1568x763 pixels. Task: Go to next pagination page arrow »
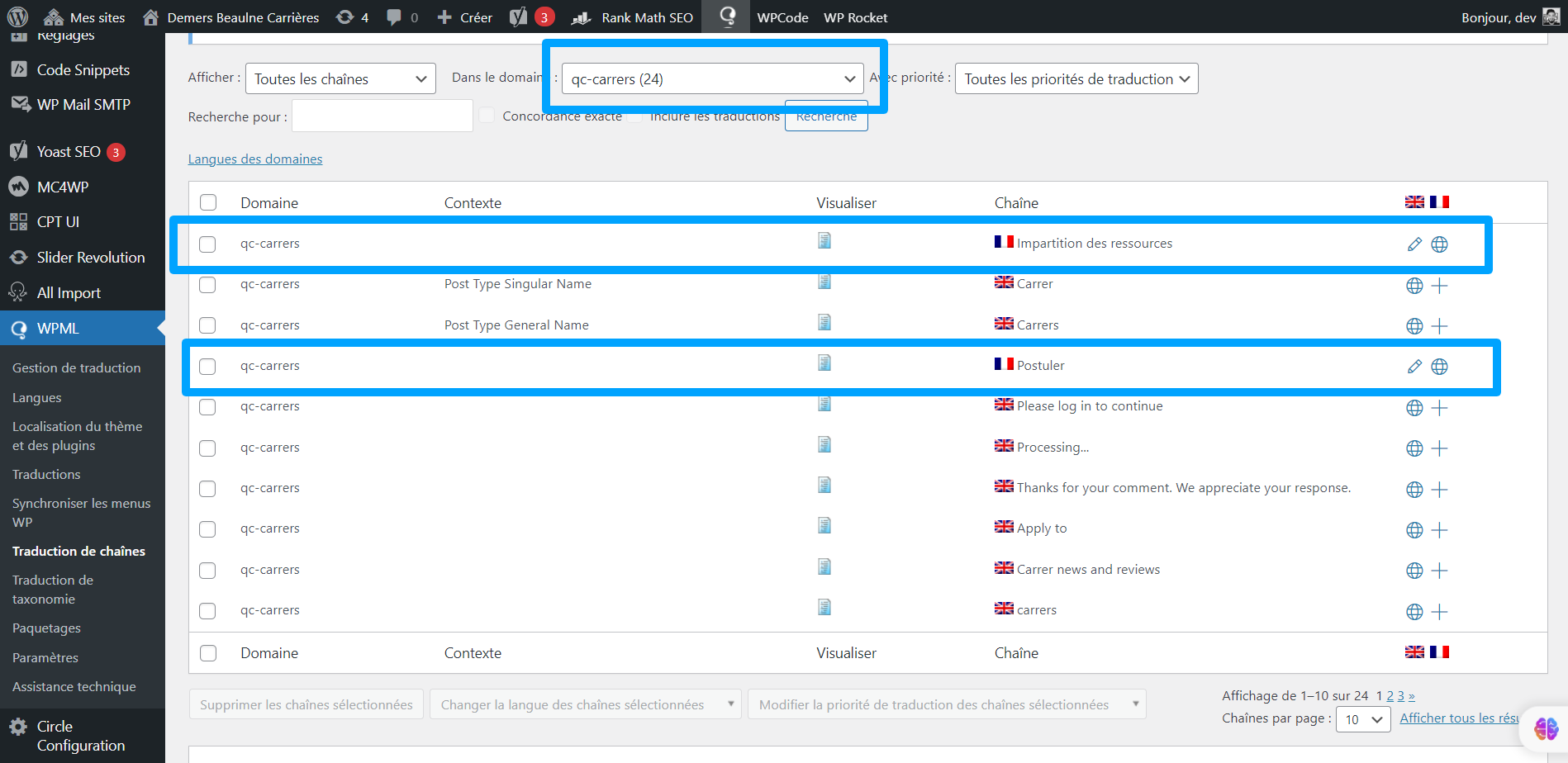(x=1411, y=696)
